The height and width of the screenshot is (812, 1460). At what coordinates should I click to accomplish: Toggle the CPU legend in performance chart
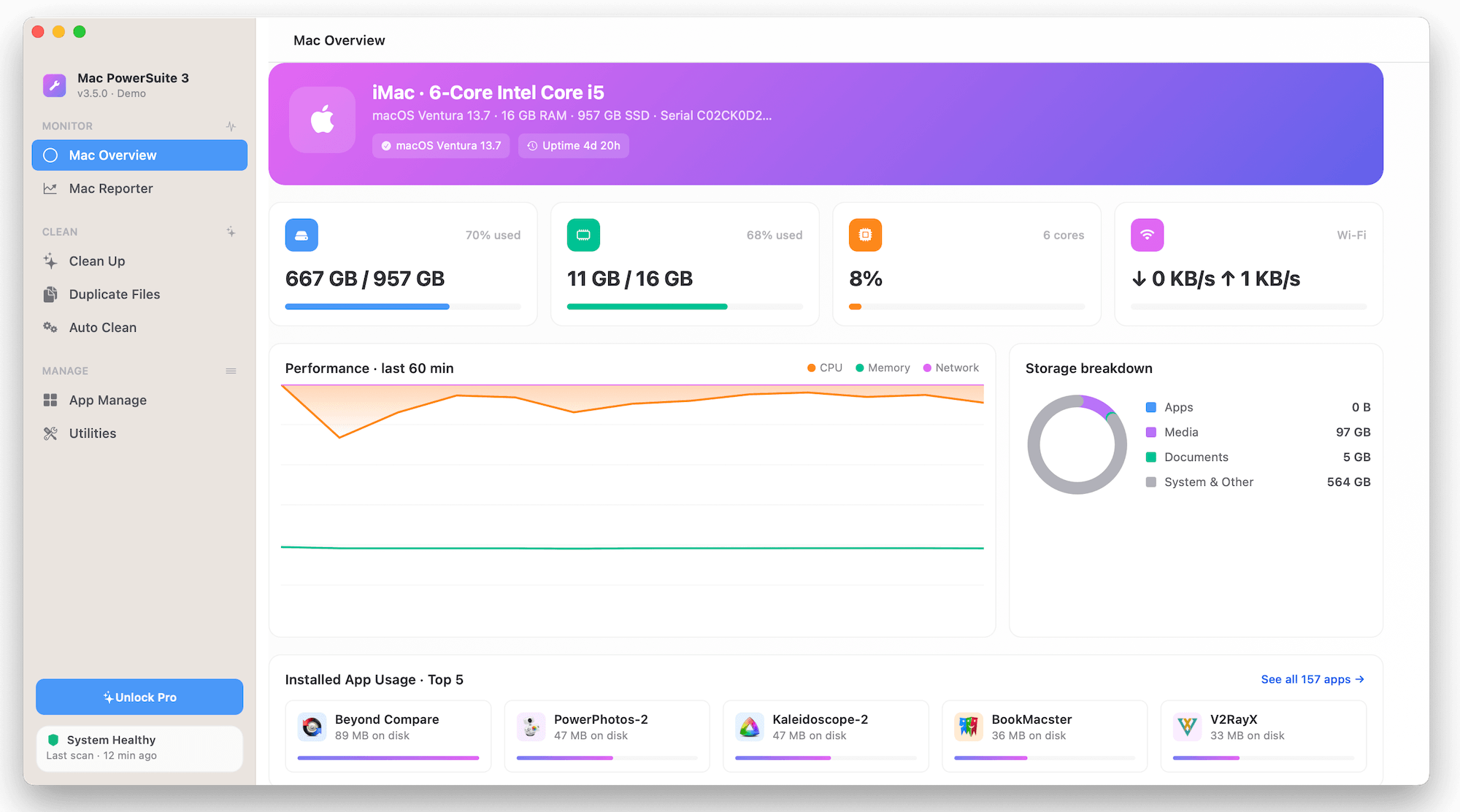point(825,368)
